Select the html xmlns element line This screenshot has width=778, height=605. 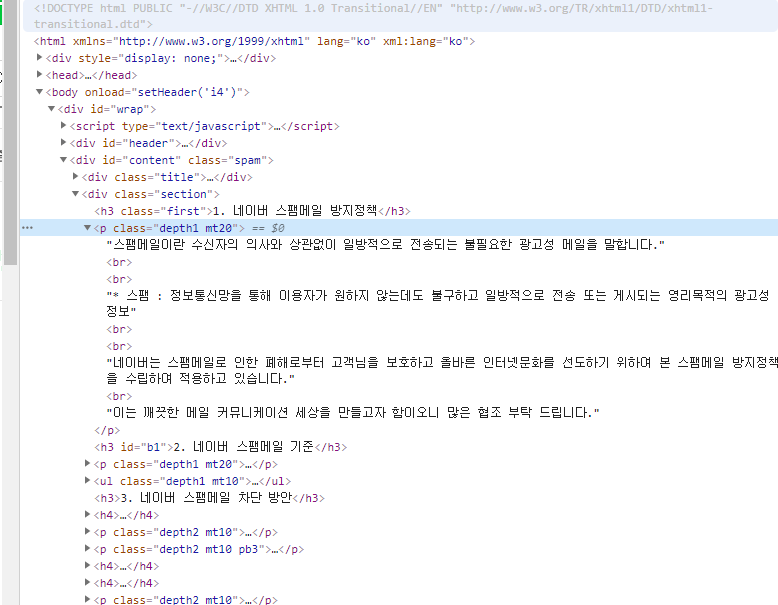click(254, 41)
